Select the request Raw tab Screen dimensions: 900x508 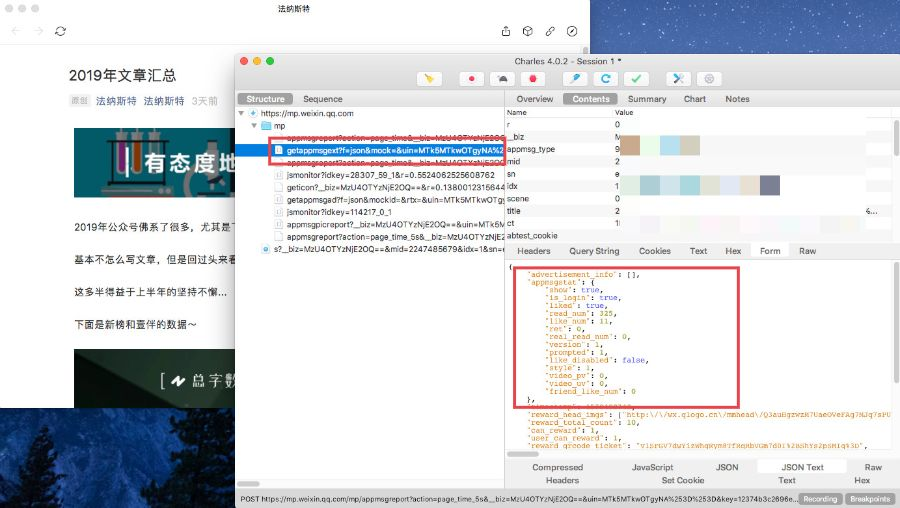(807, 251)
